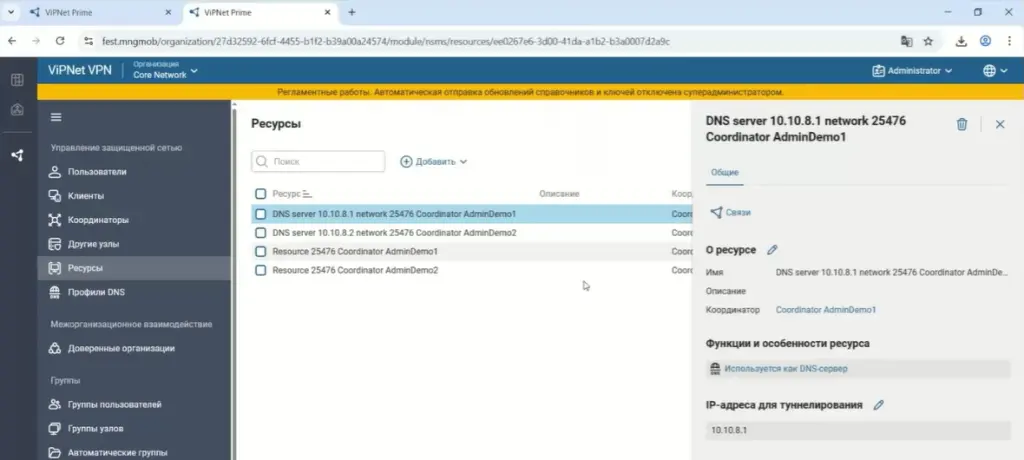Image resolution: width=1024 pixels, height=460 pixels.
Task: Open a new browser tab
Action: tap(352, 12)
